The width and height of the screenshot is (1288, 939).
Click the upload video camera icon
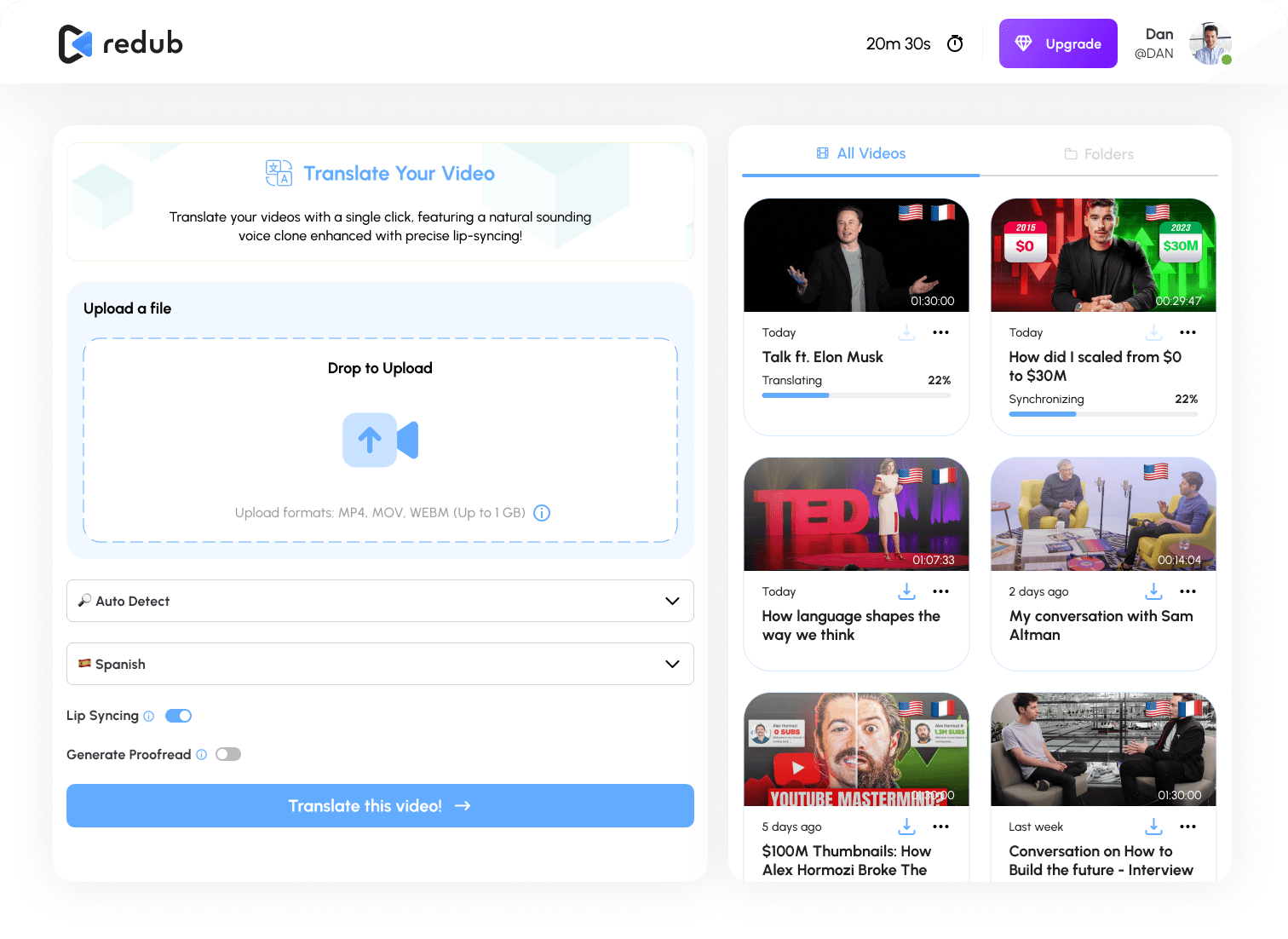click(x=380, y=440)
